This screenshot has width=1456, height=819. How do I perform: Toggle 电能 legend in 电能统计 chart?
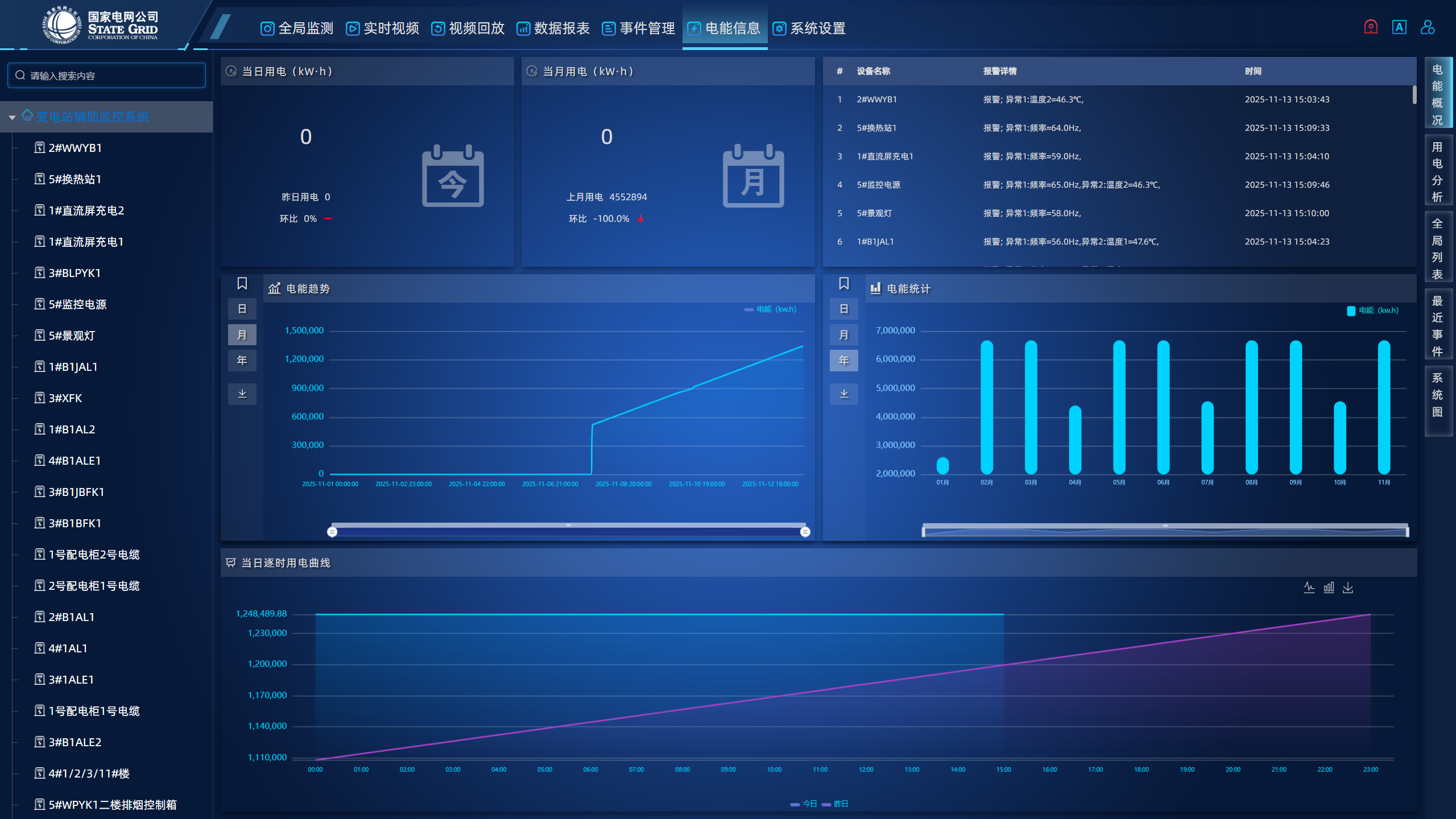point(1373,311)
